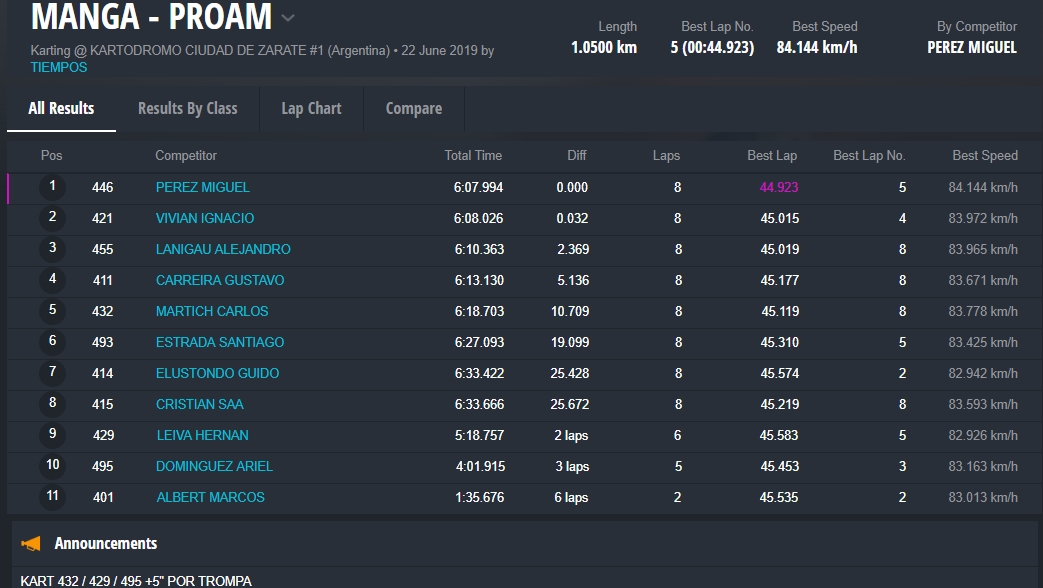
Task: Click position 1 circle badge
Action: pyautogui.click(x=52, y=187)
